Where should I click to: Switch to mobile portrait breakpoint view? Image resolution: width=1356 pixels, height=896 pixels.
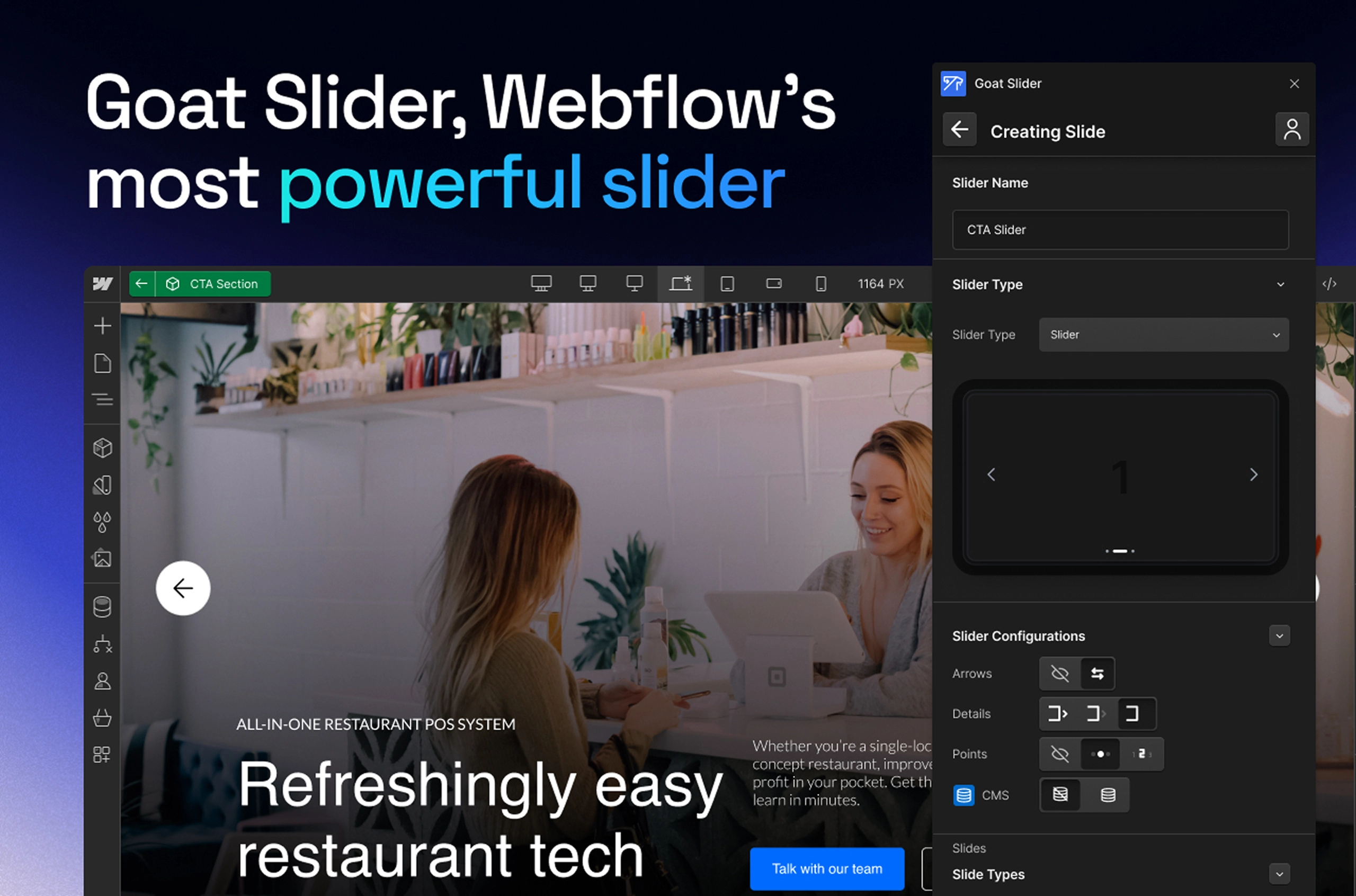822,283
